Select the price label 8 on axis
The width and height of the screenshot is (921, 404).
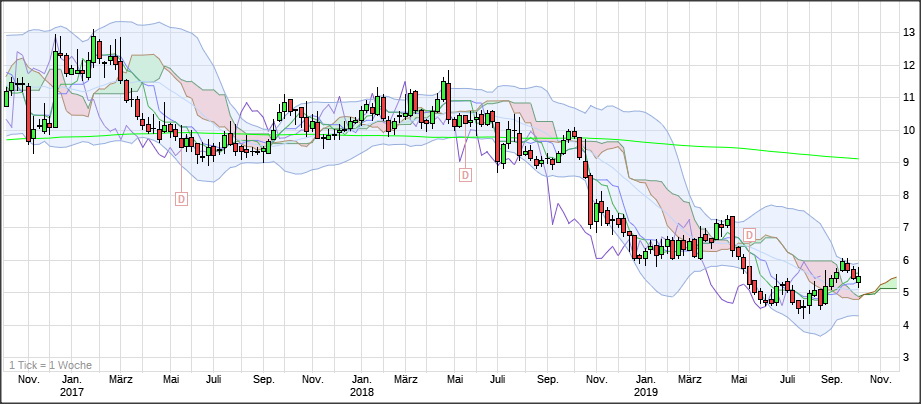click(908, 195)
